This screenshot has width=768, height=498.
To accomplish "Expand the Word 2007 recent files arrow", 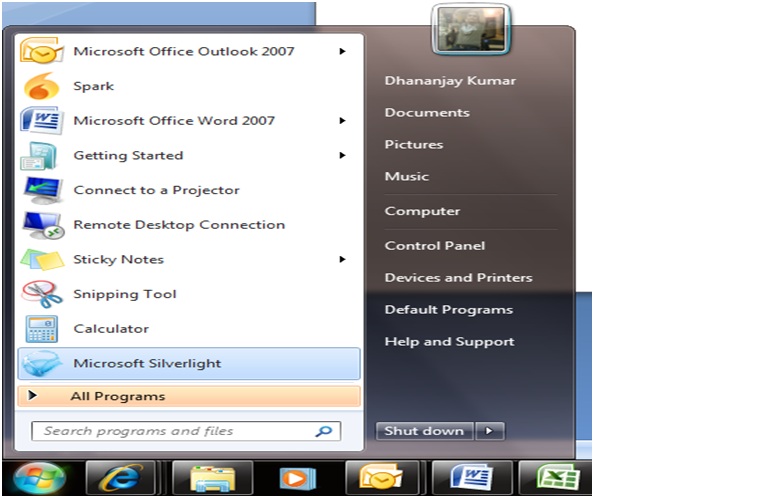I will pyautogui.click(x=342, y=121).
